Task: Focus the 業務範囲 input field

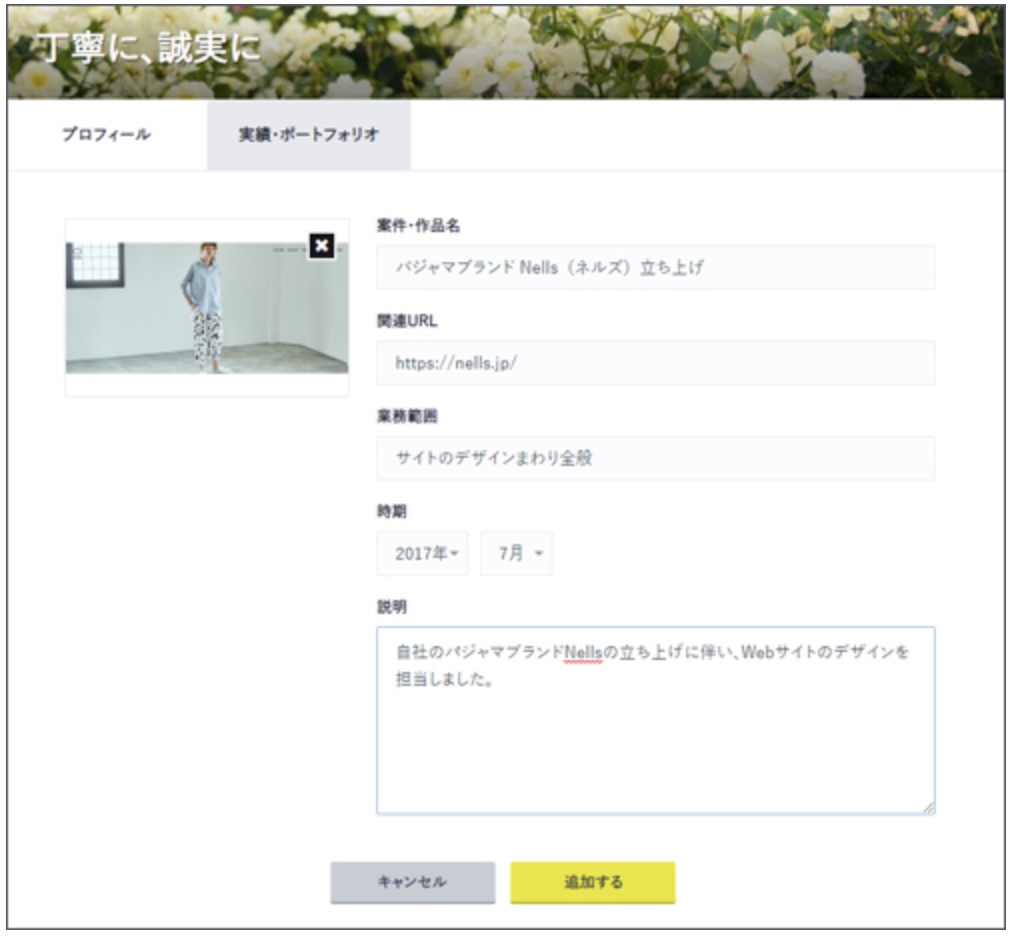Action: coord(656,458)
